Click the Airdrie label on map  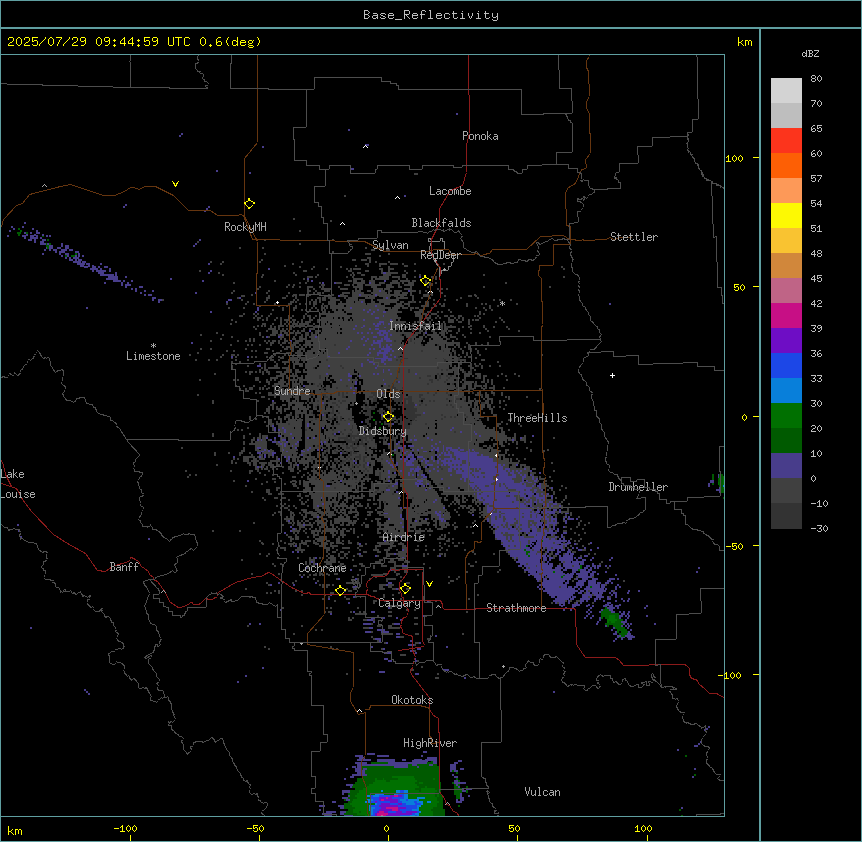coord(404,537)
